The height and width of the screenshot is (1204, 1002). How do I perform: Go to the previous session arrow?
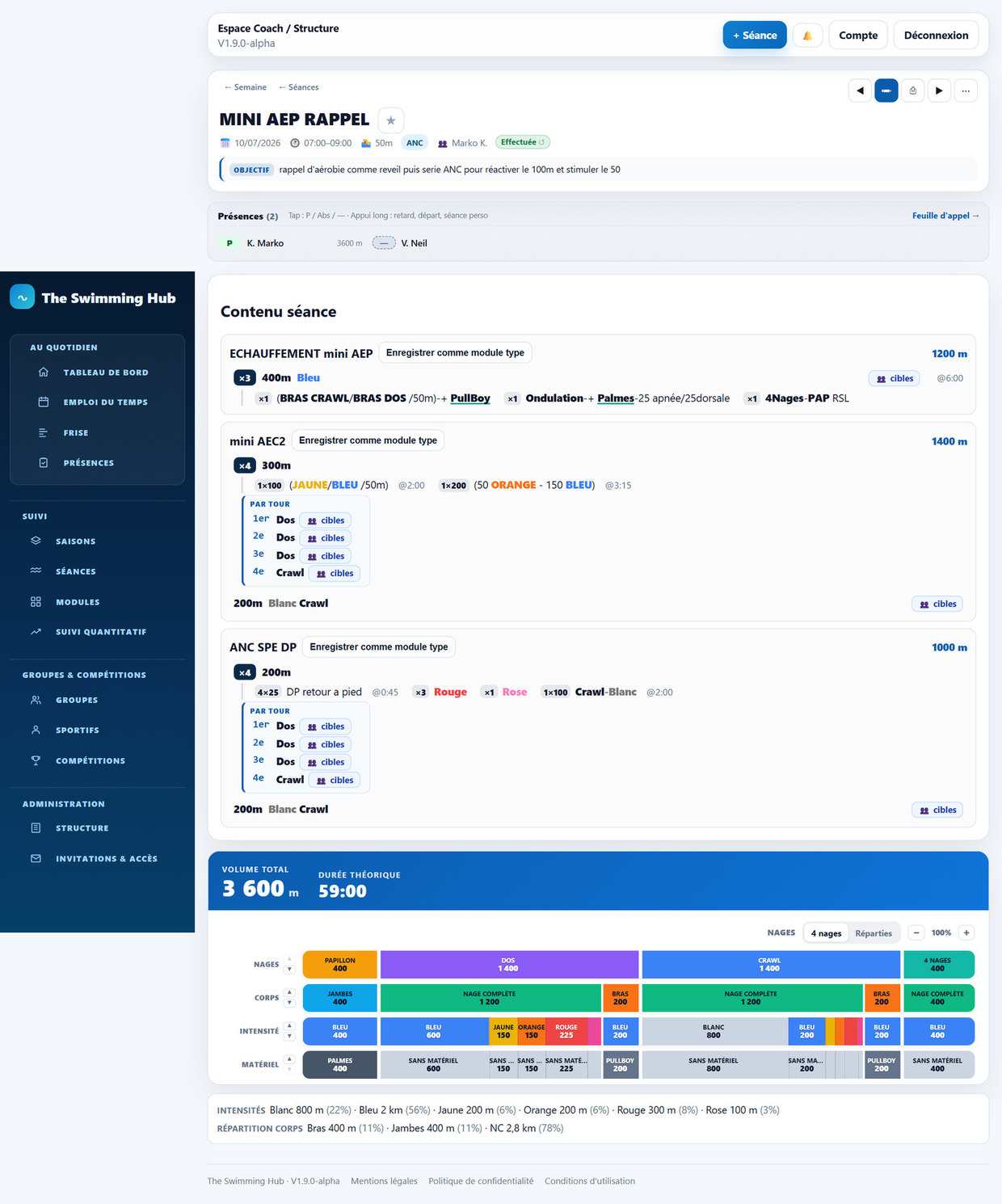(x=860, y=91)
